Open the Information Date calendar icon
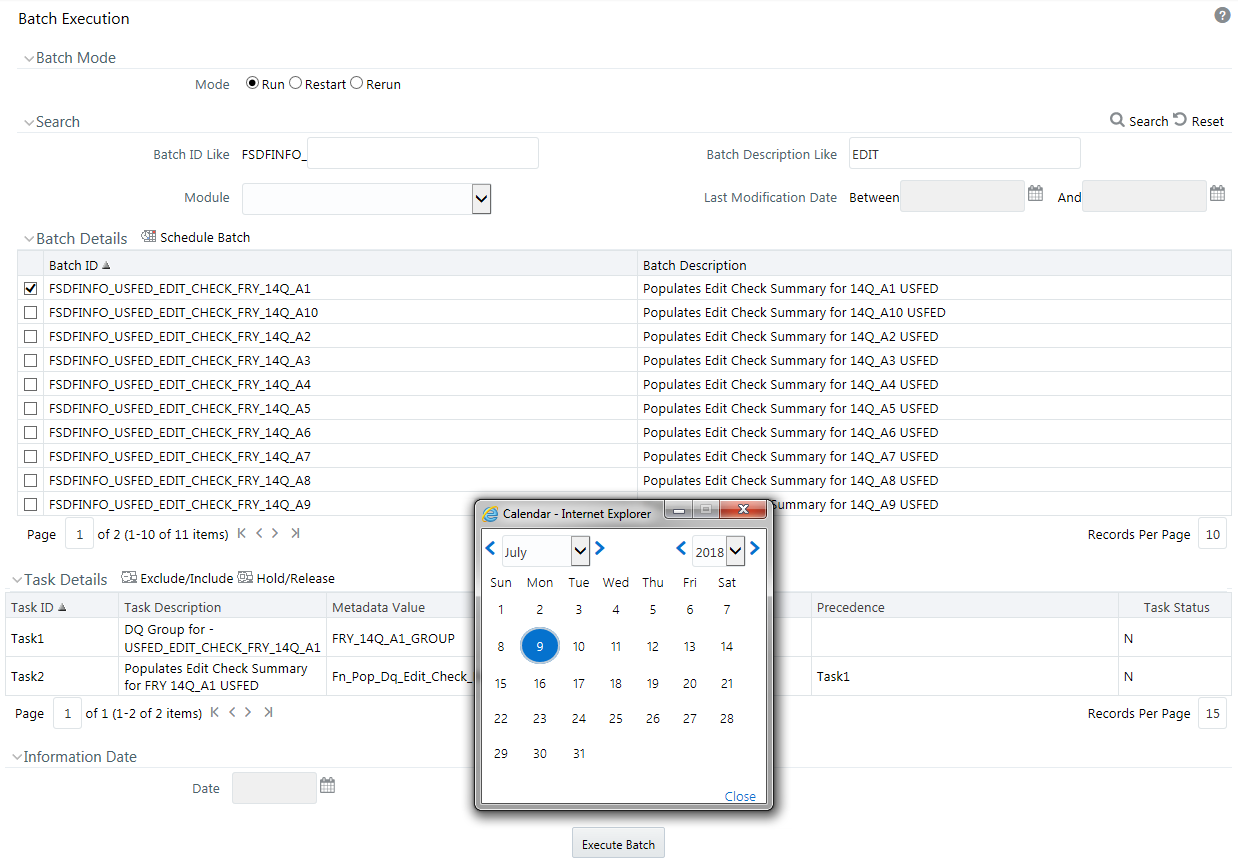 pos(327,787)
